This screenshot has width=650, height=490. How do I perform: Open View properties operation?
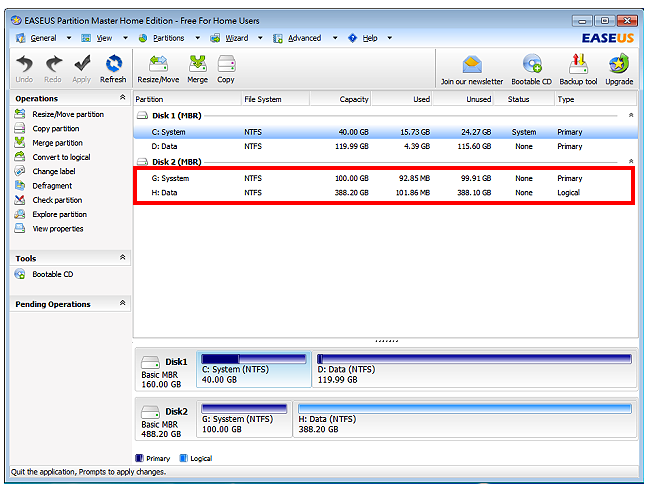pyautogui.click(x=58, y=229)
